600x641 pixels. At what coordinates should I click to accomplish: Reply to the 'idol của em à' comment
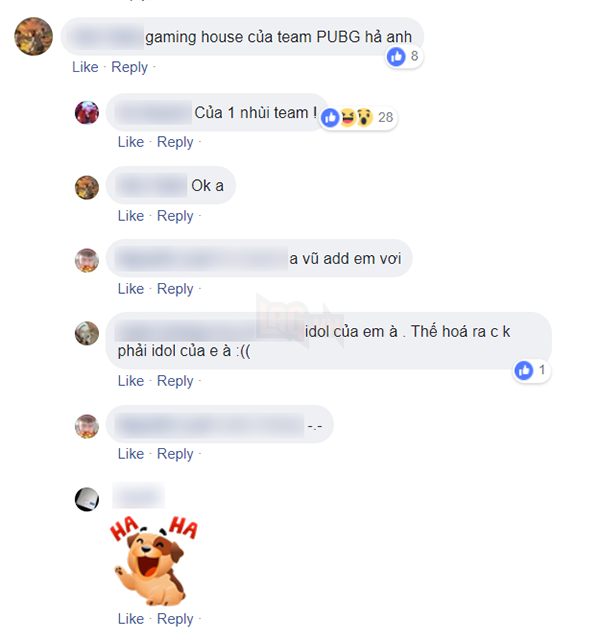(175, 381)
